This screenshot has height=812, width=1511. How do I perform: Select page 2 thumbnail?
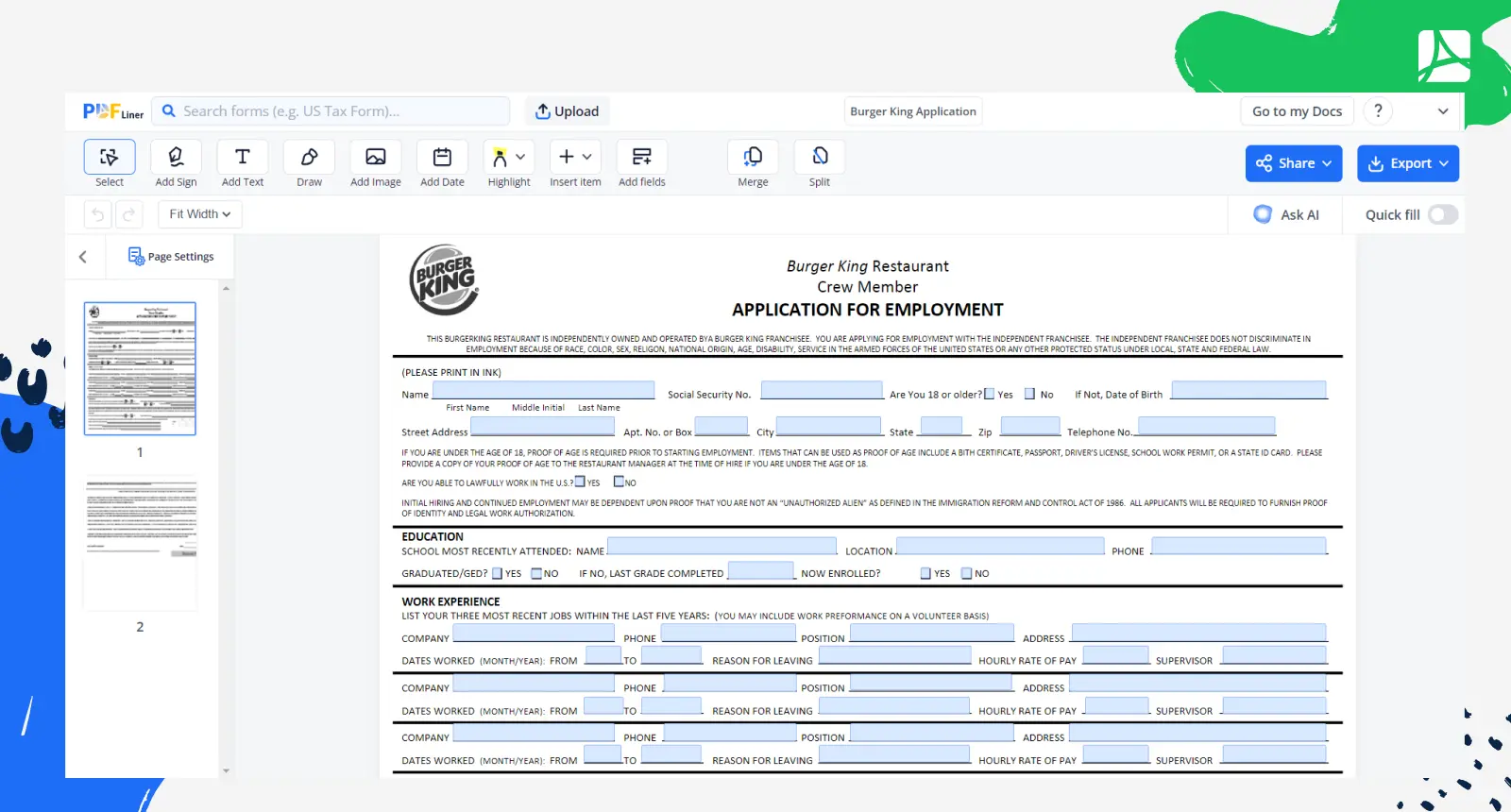click(140, 543)
